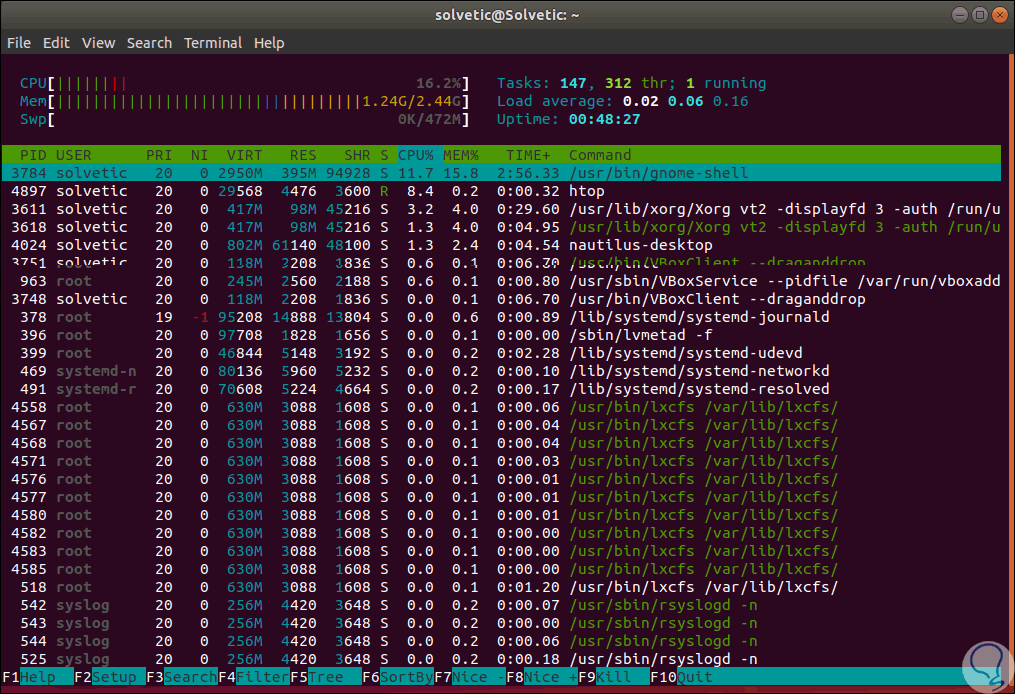Open the File menu

point(19,43)
